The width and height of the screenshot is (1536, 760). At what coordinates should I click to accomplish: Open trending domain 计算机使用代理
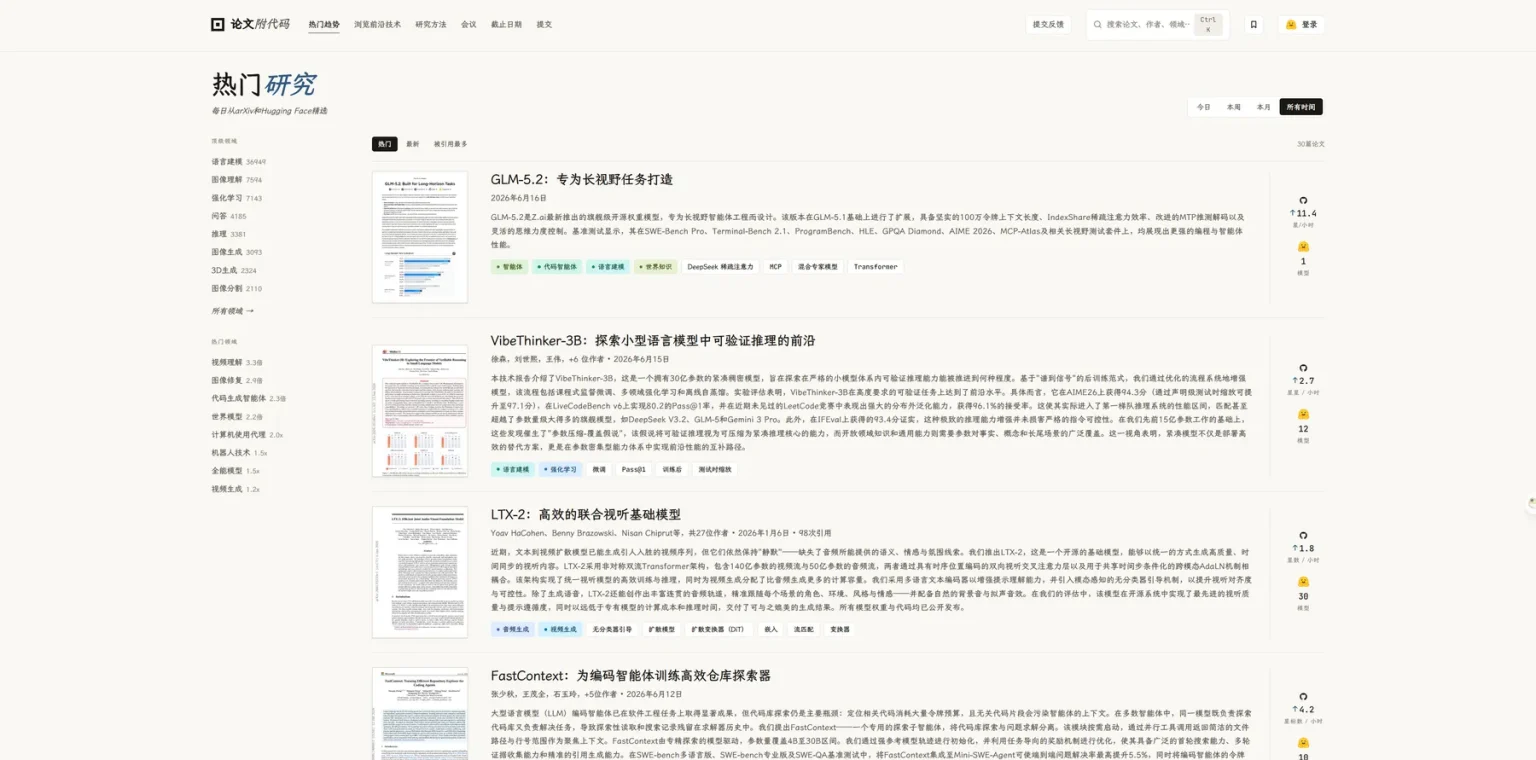point(247,435)
